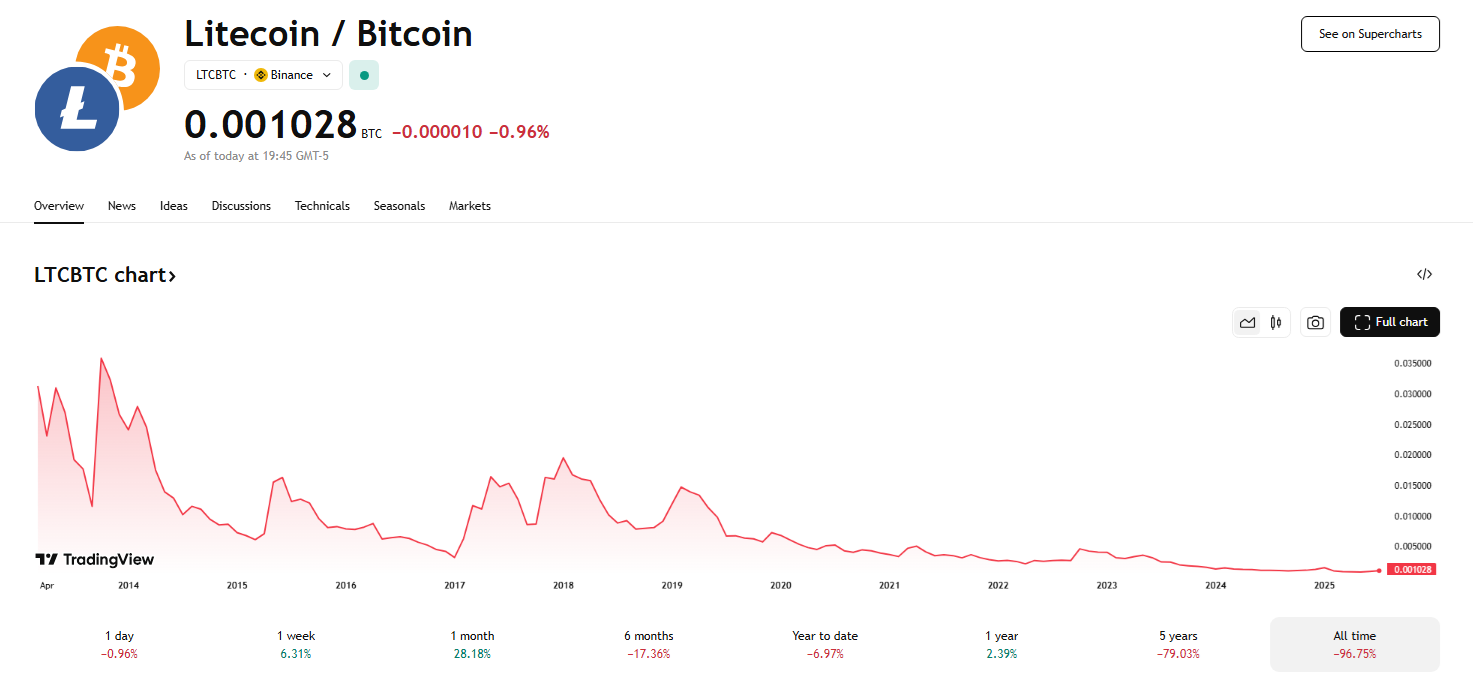1473x699 pixels.
Task: Open the Seasonals tab
Action: (399, 206)
